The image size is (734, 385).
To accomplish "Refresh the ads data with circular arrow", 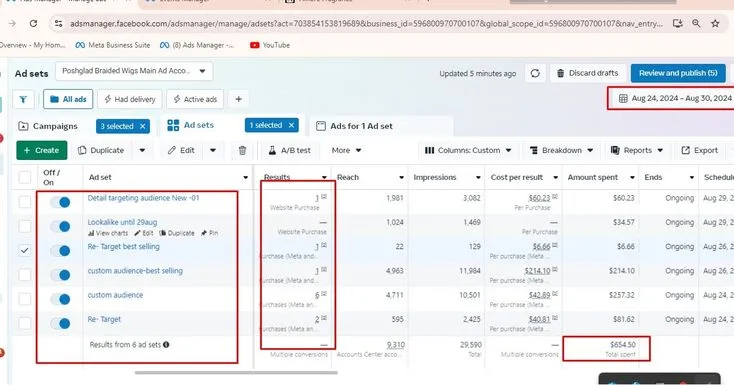I will (x=535, y=74).
